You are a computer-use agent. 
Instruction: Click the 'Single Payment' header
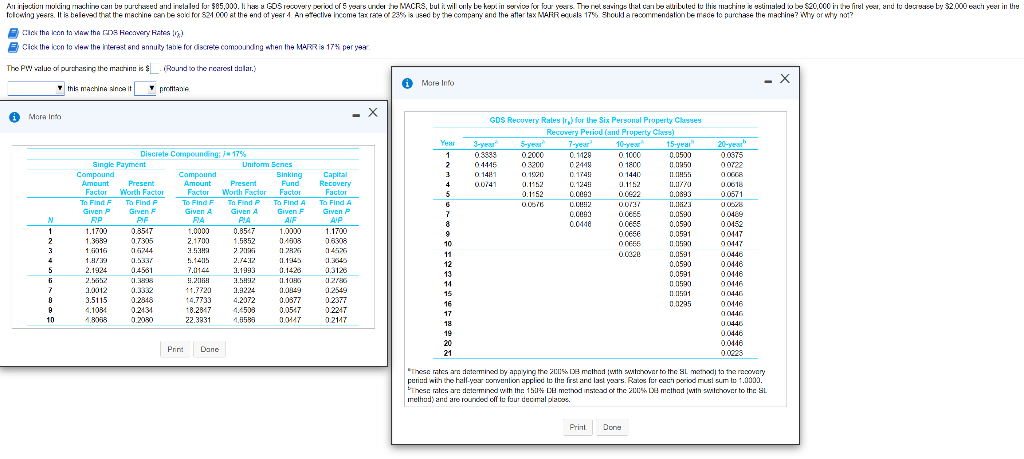[118, 165]
